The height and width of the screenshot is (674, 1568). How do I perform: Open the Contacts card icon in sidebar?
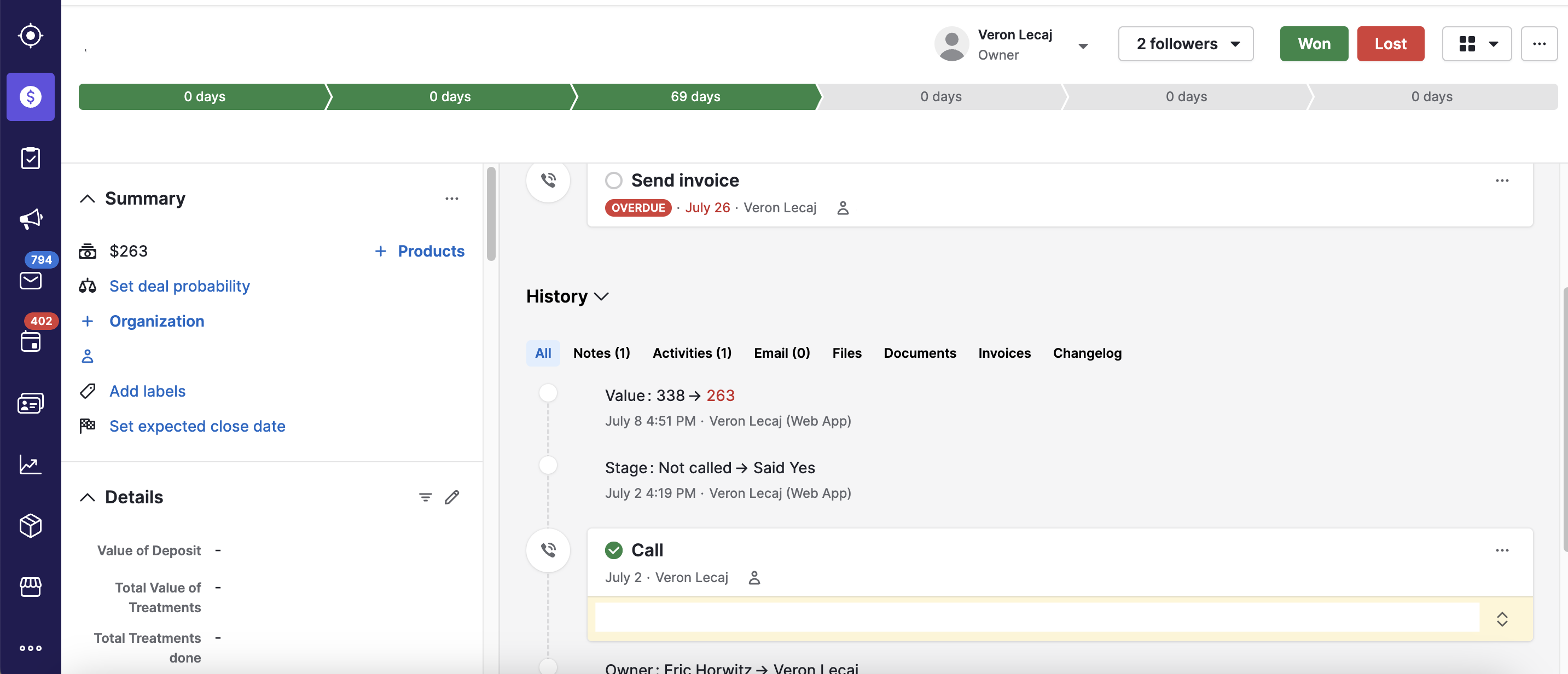(31, 403)
